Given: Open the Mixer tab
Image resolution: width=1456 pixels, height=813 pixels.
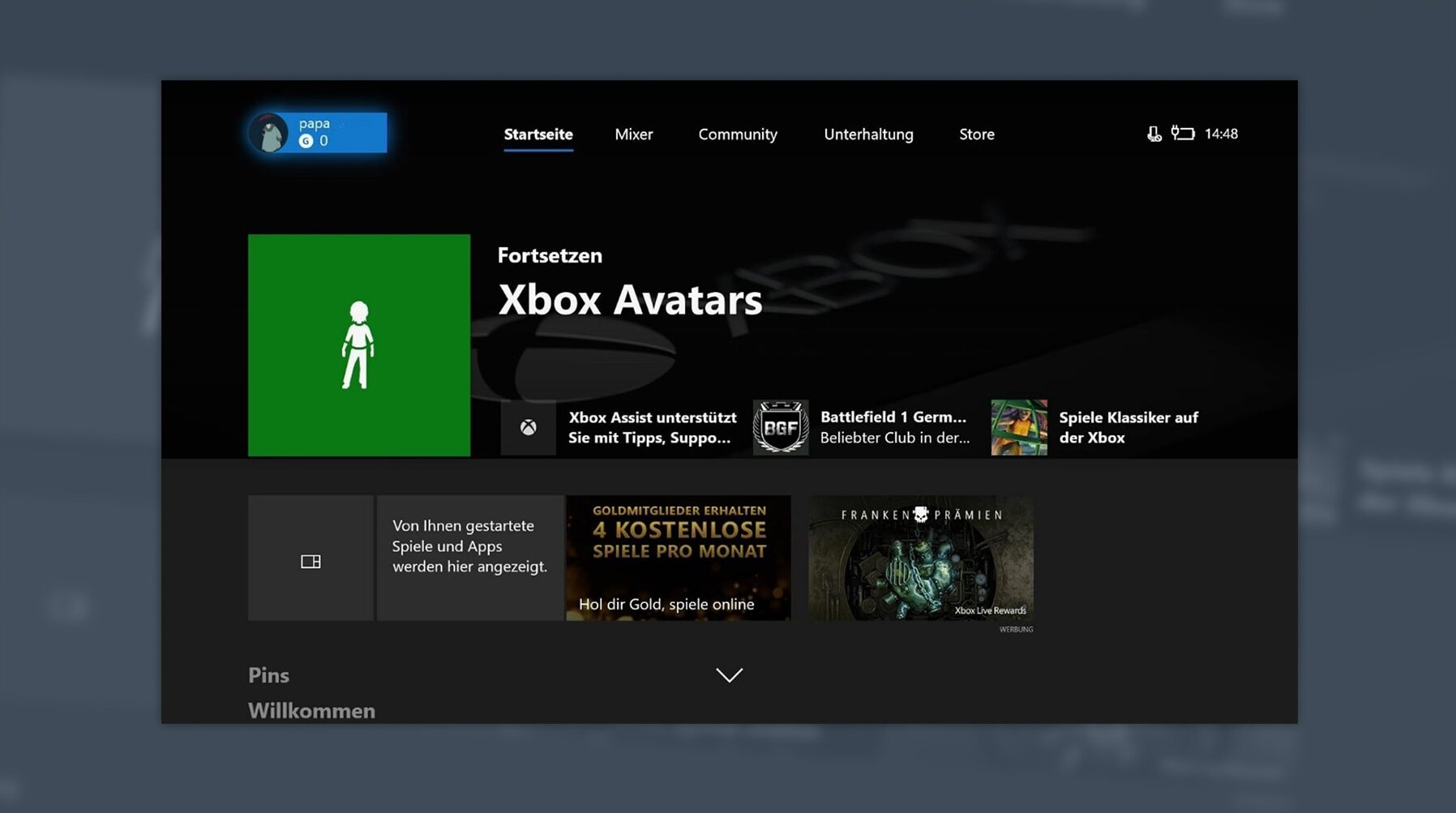Looking at the screenshot, I should point(633,135).
